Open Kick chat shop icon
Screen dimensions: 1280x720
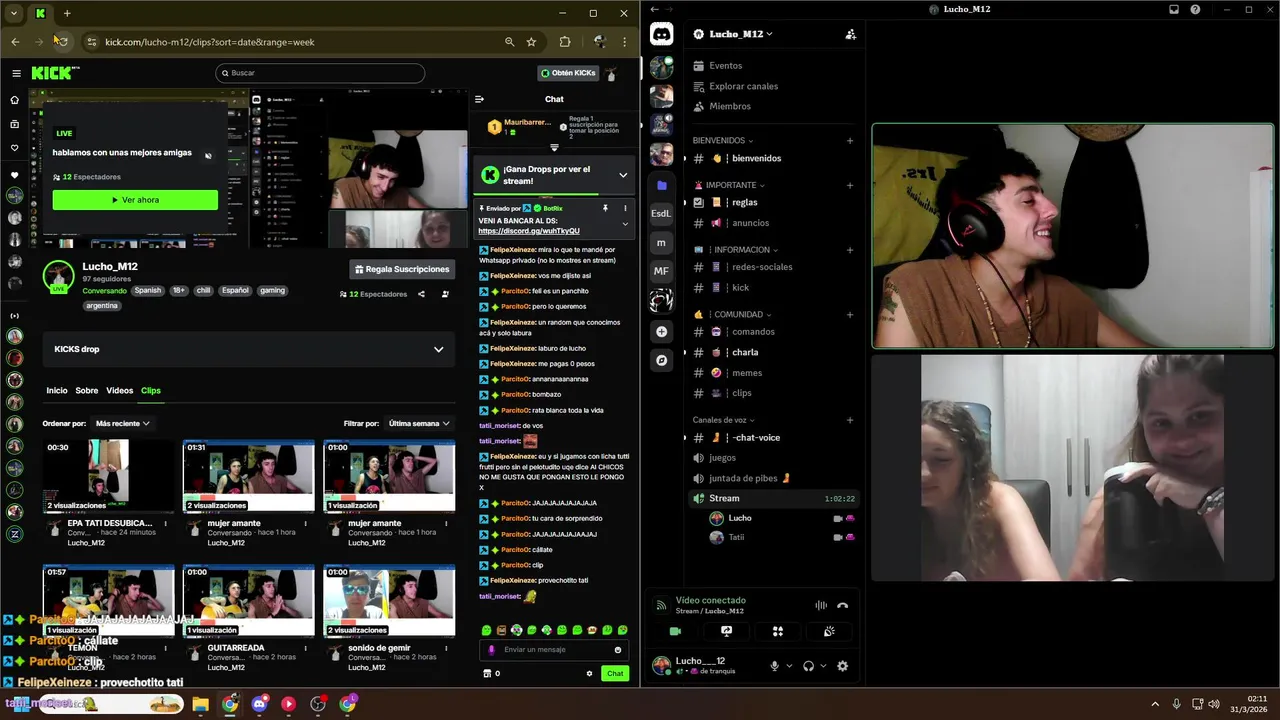click(486, 673)
